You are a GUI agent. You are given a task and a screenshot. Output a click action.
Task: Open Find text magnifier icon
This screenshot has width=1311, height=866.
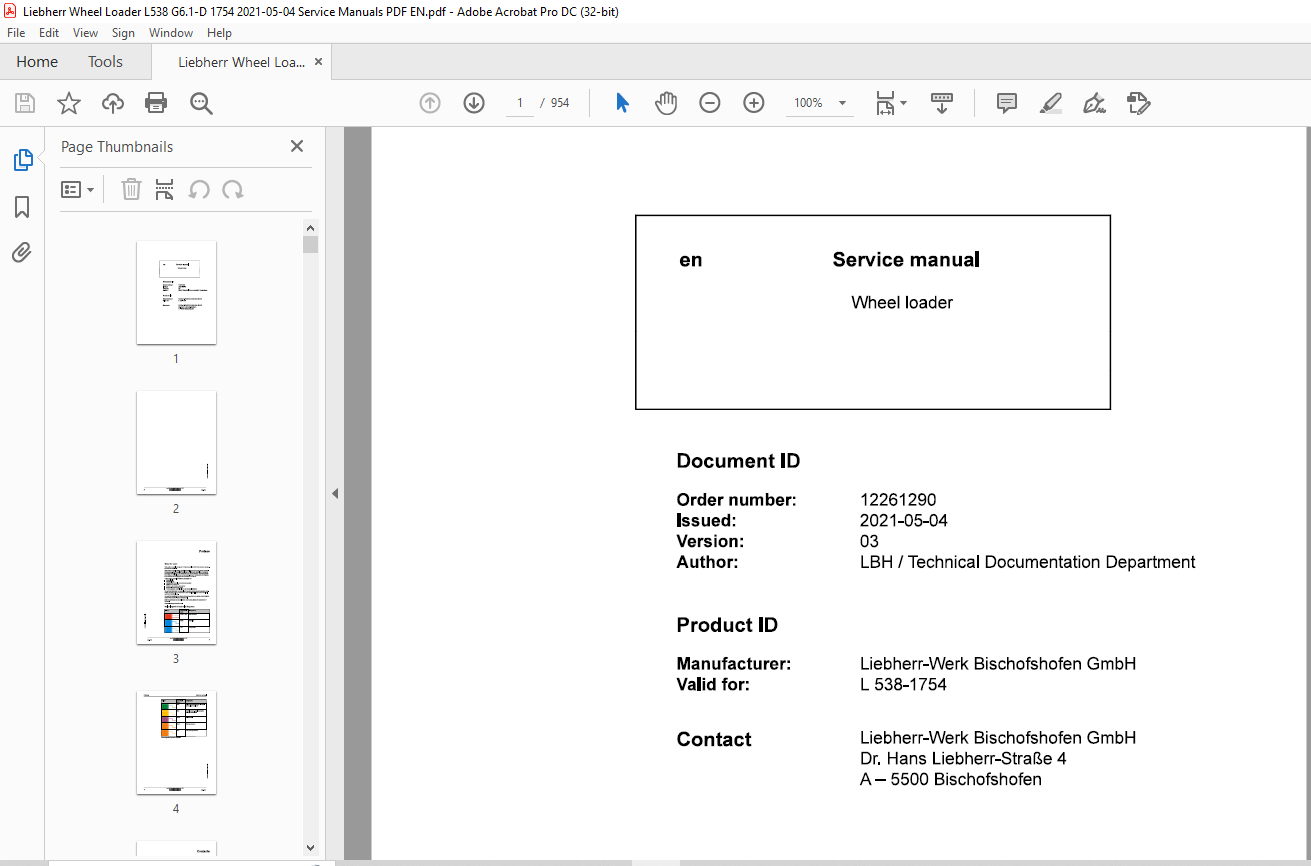201,103
